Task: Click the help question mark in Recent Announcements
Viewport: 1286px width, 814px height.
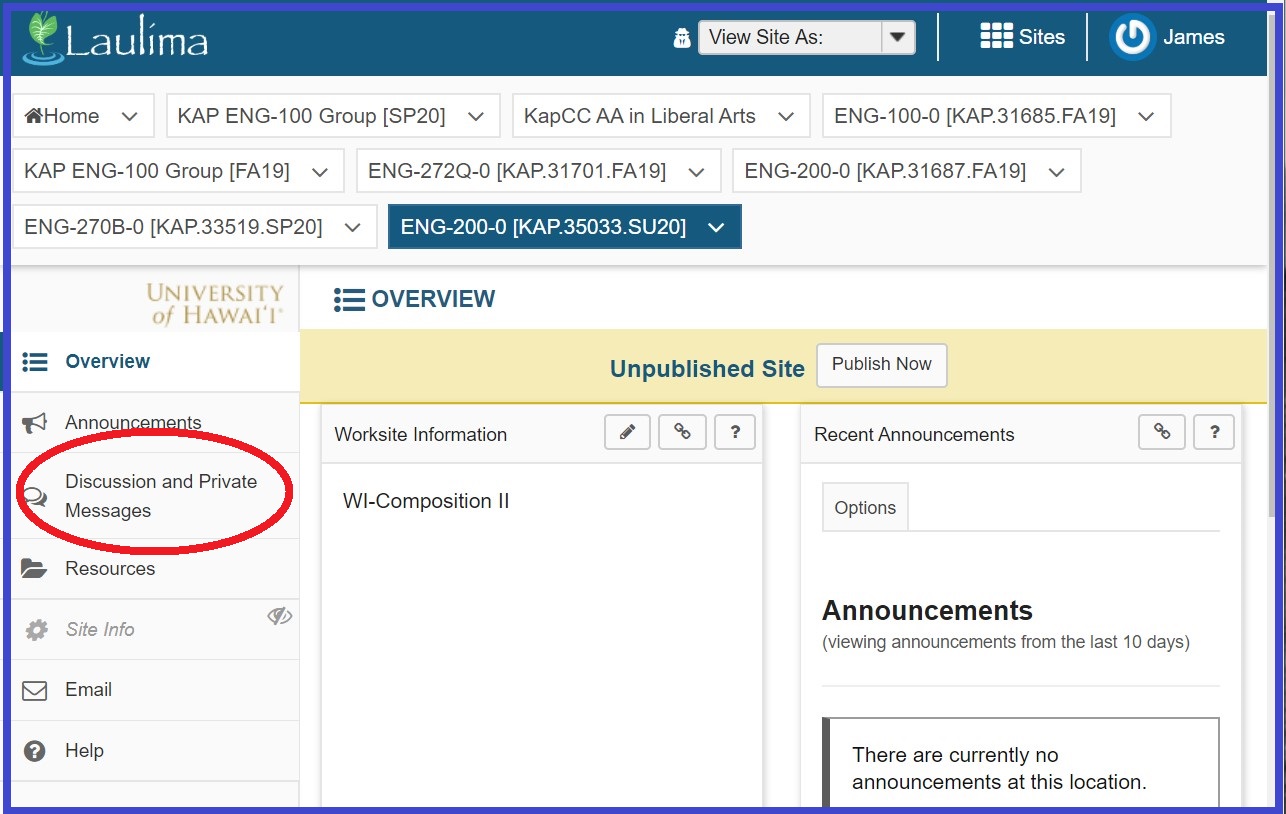Action: 1214,432
